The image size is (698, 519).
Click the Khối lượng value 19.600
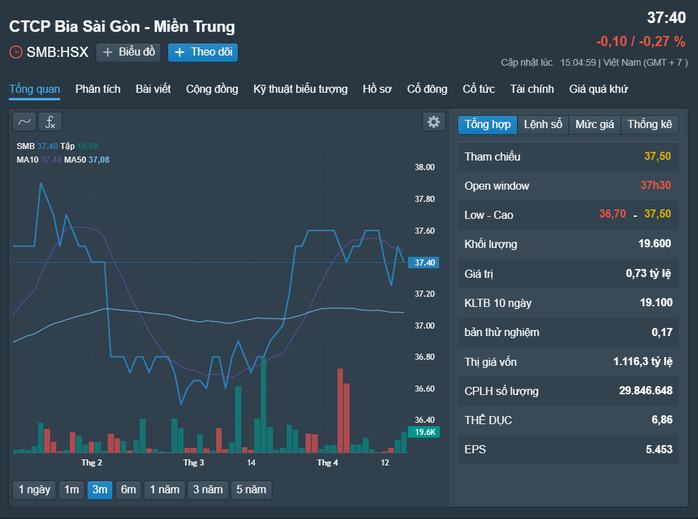(654, 243)
